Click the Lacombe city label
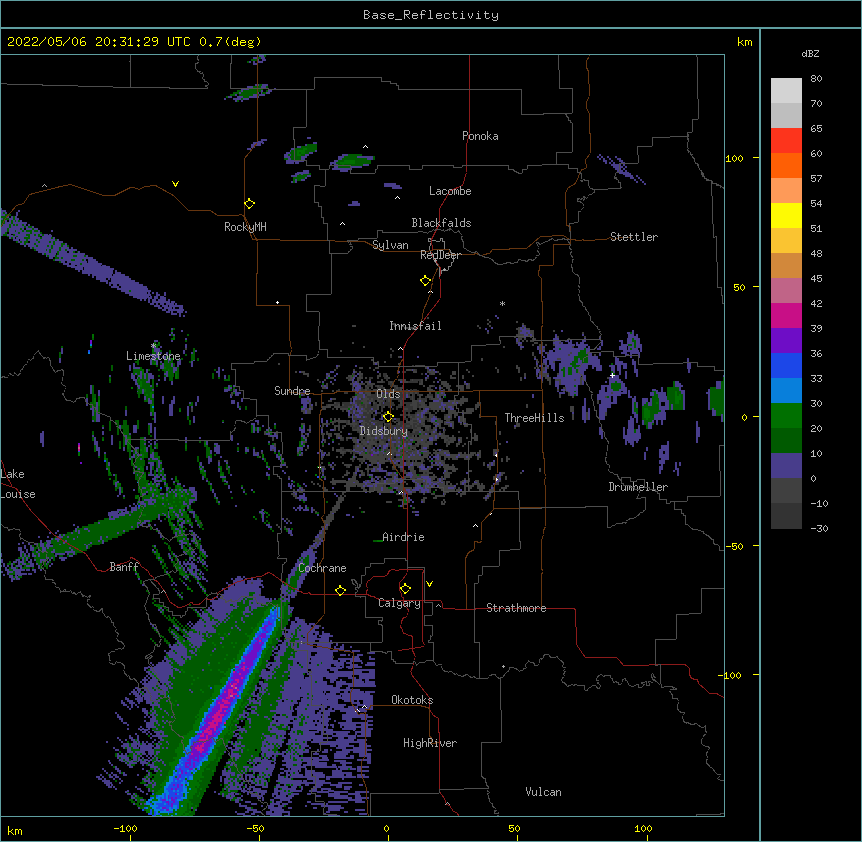The image size is (862, 842). click(450, 191)
